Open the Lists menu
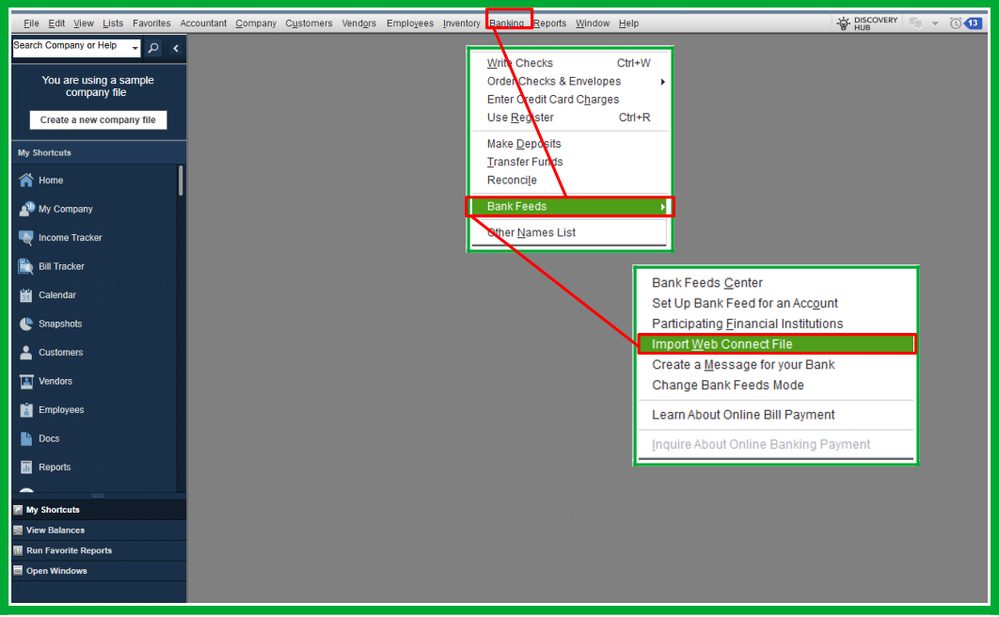Screen dimensions: 999x617 113,24
